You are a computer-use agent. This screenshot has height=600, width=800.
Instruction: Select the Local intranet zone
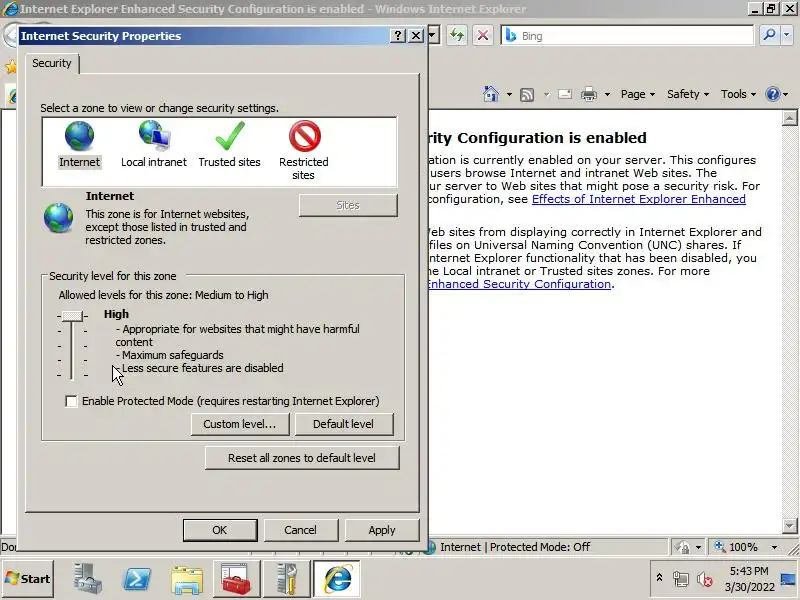click(154, 144)
